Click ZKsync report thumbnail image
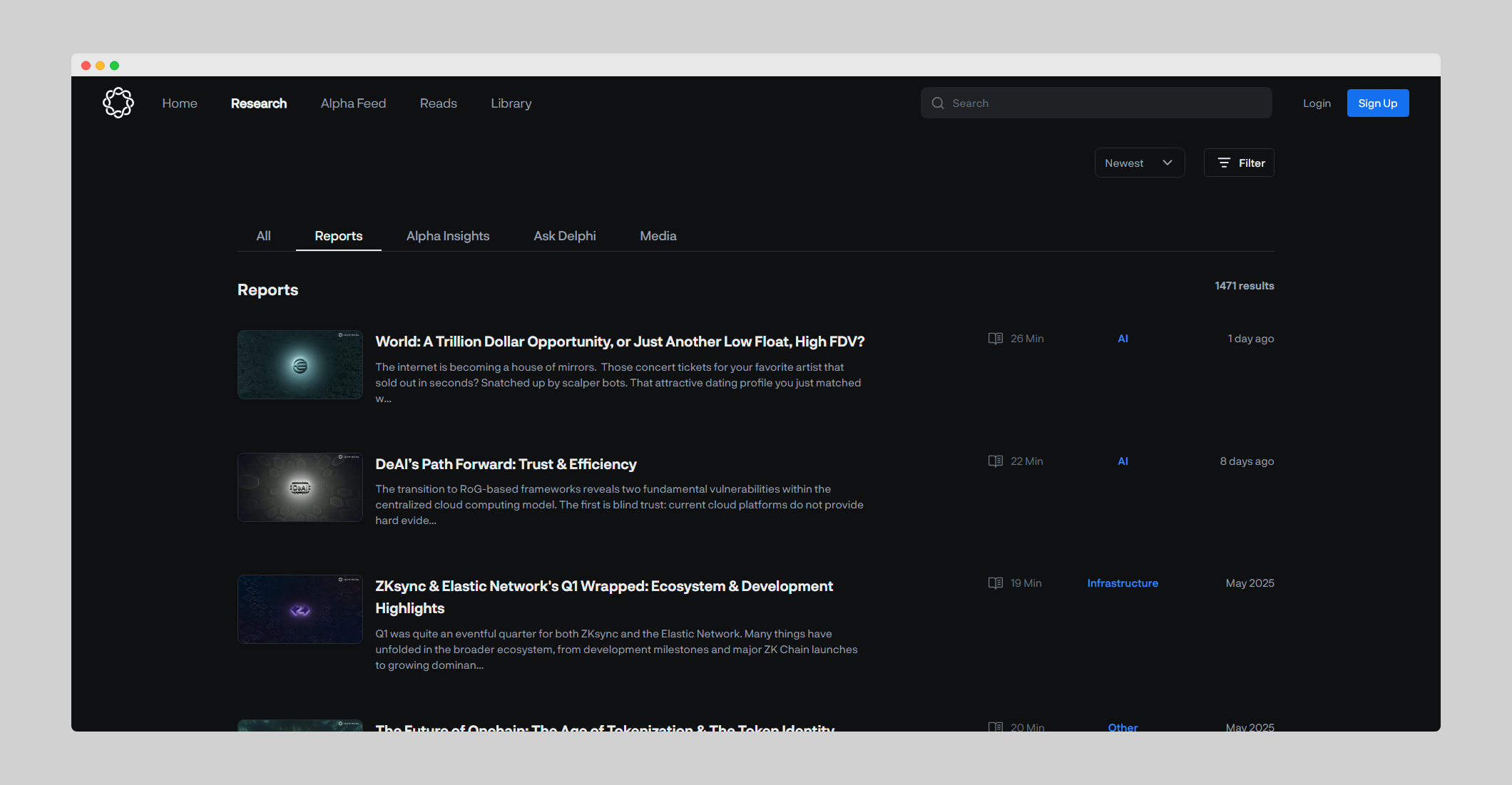1512x785 pixels. (300, 610)
